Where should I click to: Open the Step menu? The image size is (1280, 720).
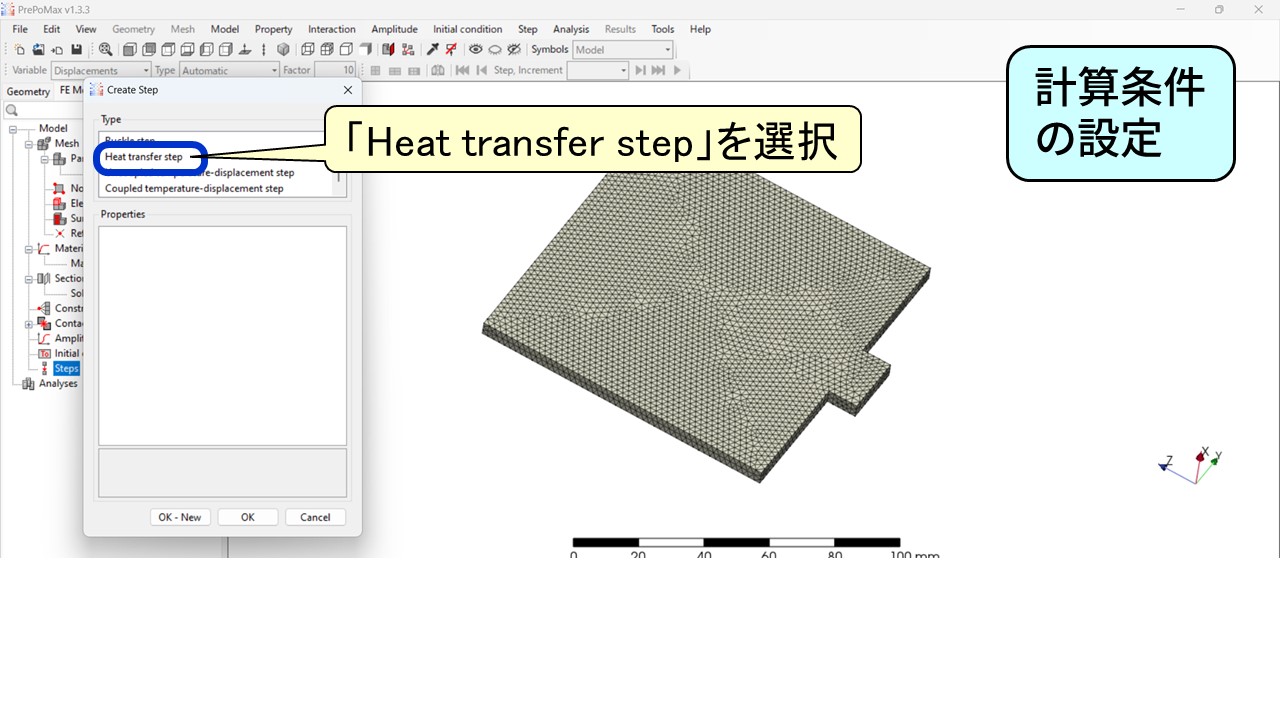[527, 29]
